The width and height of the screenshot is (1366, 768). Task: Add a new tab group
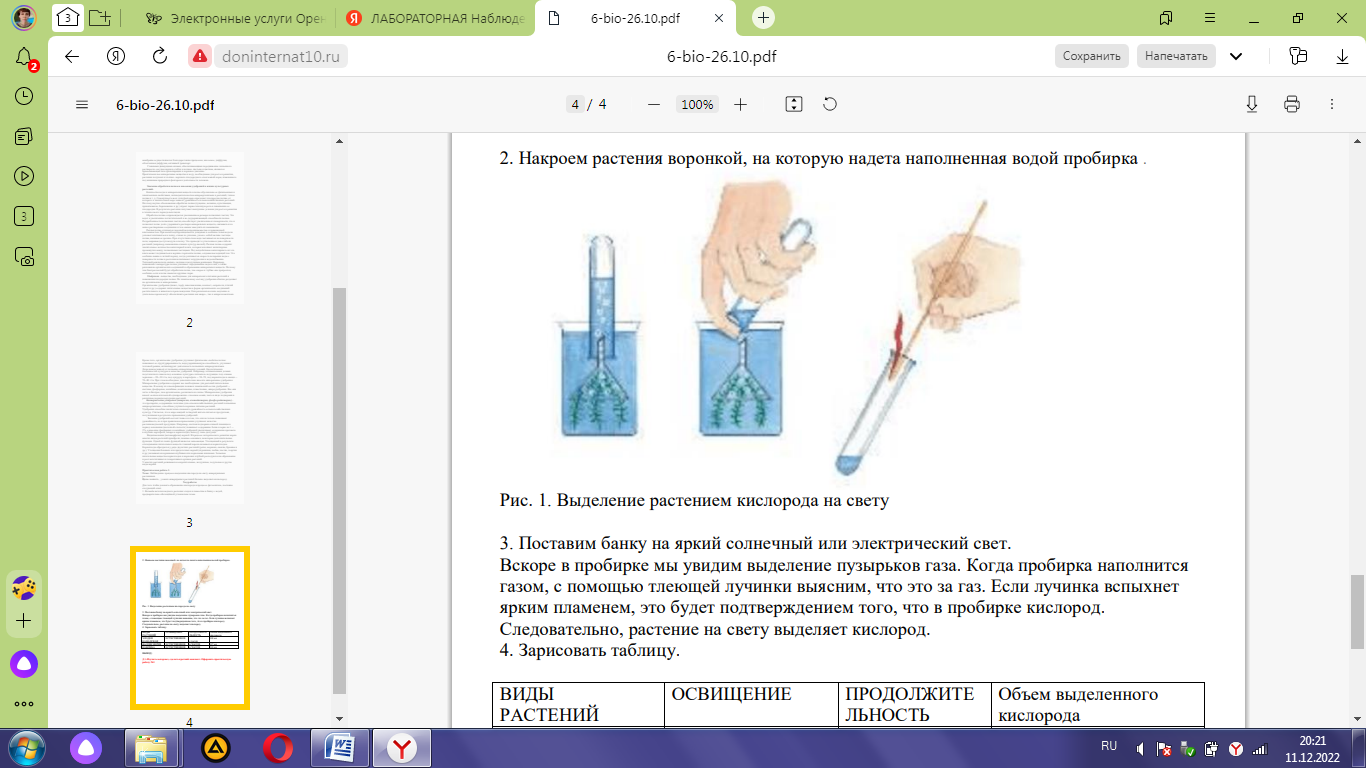coord(99,17)
